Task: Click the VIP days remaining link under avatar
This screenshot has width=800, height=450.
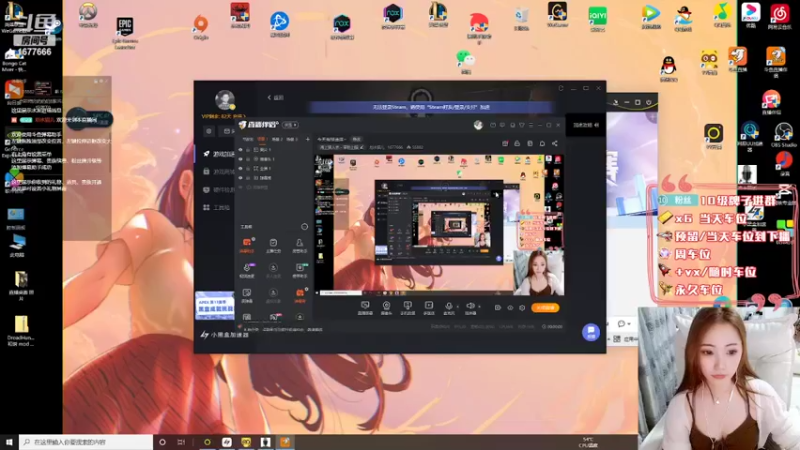Action: [223, 116]
